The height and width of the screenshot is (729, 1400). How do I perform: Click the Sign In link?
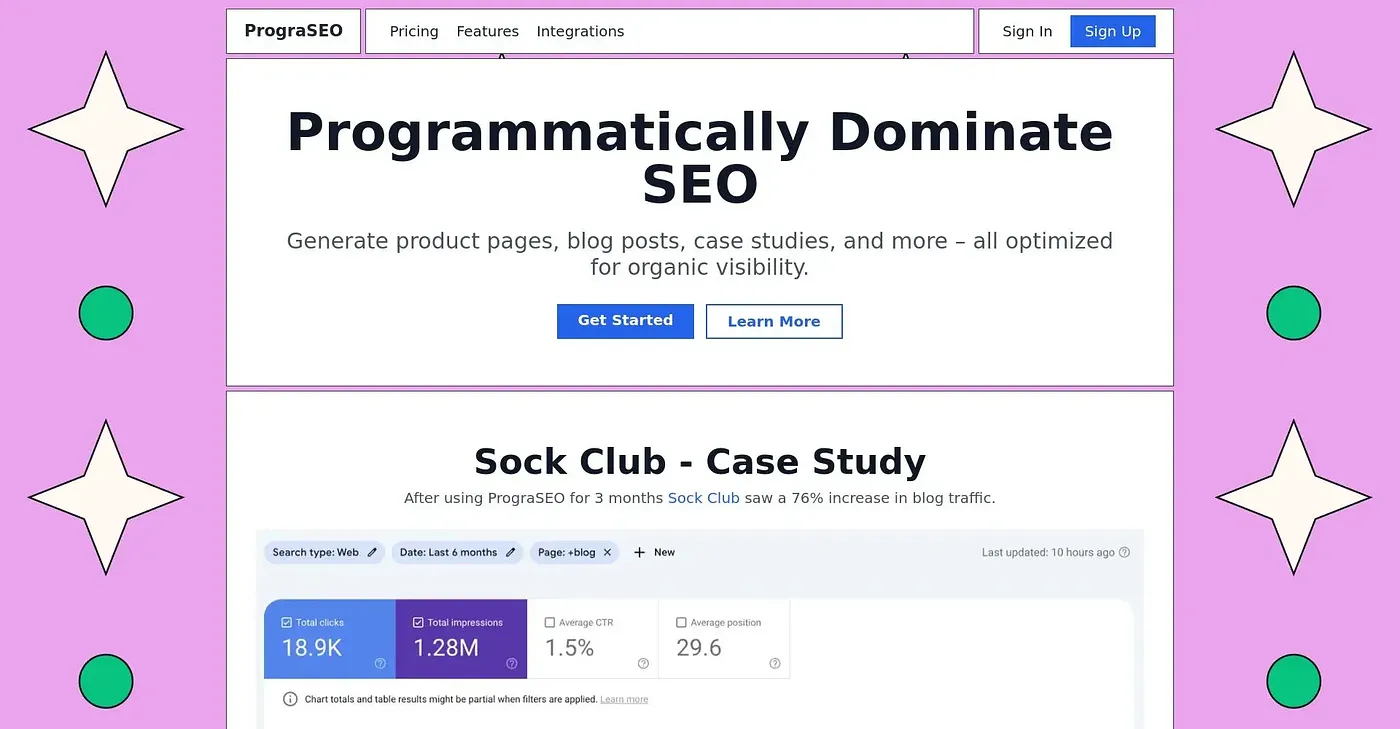click(1027, 31)
